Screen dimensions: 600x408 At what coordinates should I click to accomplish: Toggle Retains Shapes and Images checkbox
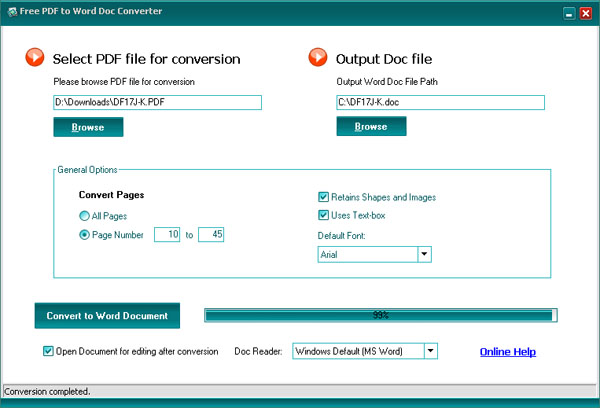[x=324, y=197]
